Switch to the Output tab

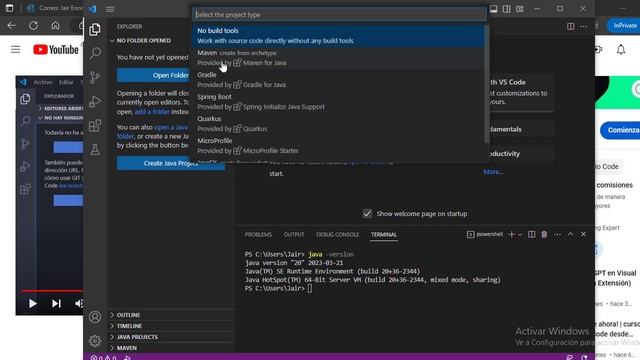tap(294, 235)
